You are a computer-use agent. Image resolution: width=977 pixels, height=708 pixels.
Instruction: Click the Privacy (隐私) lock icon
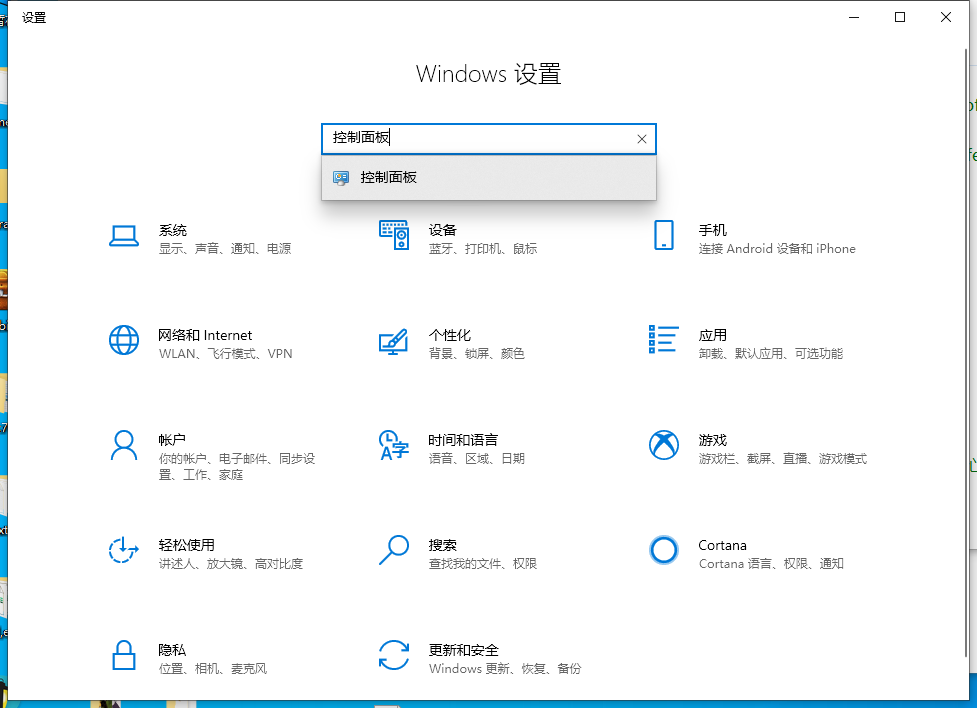[124, 656]
